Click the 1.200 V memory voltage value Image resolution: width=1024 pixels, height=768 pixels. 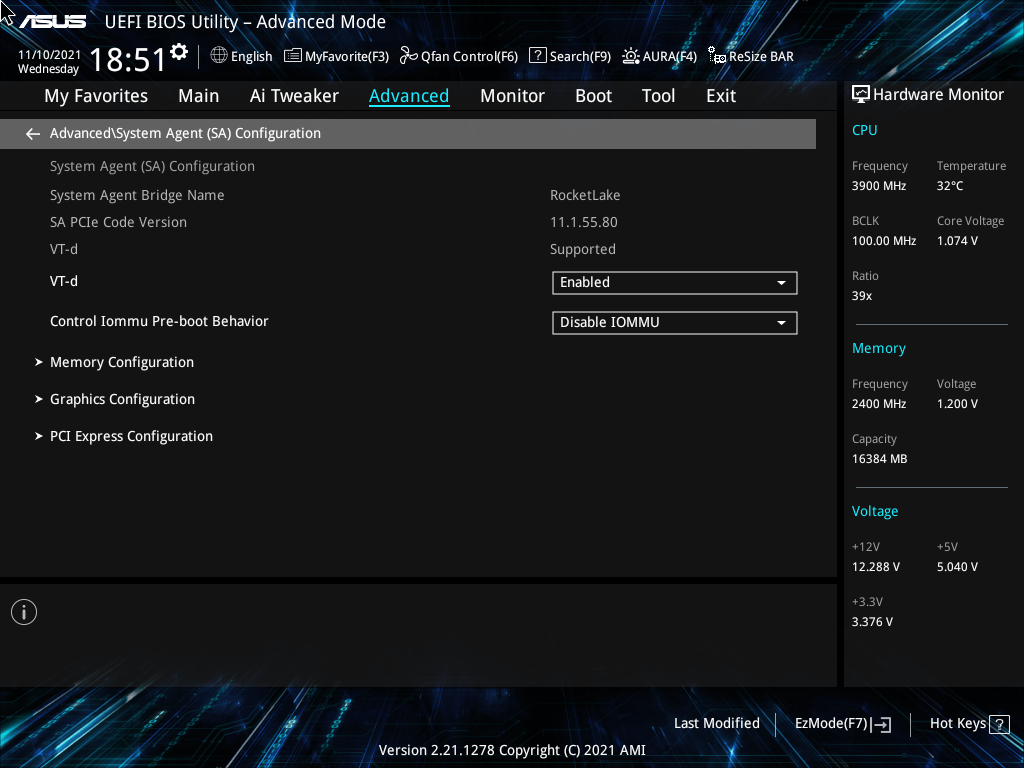point(957,404)
